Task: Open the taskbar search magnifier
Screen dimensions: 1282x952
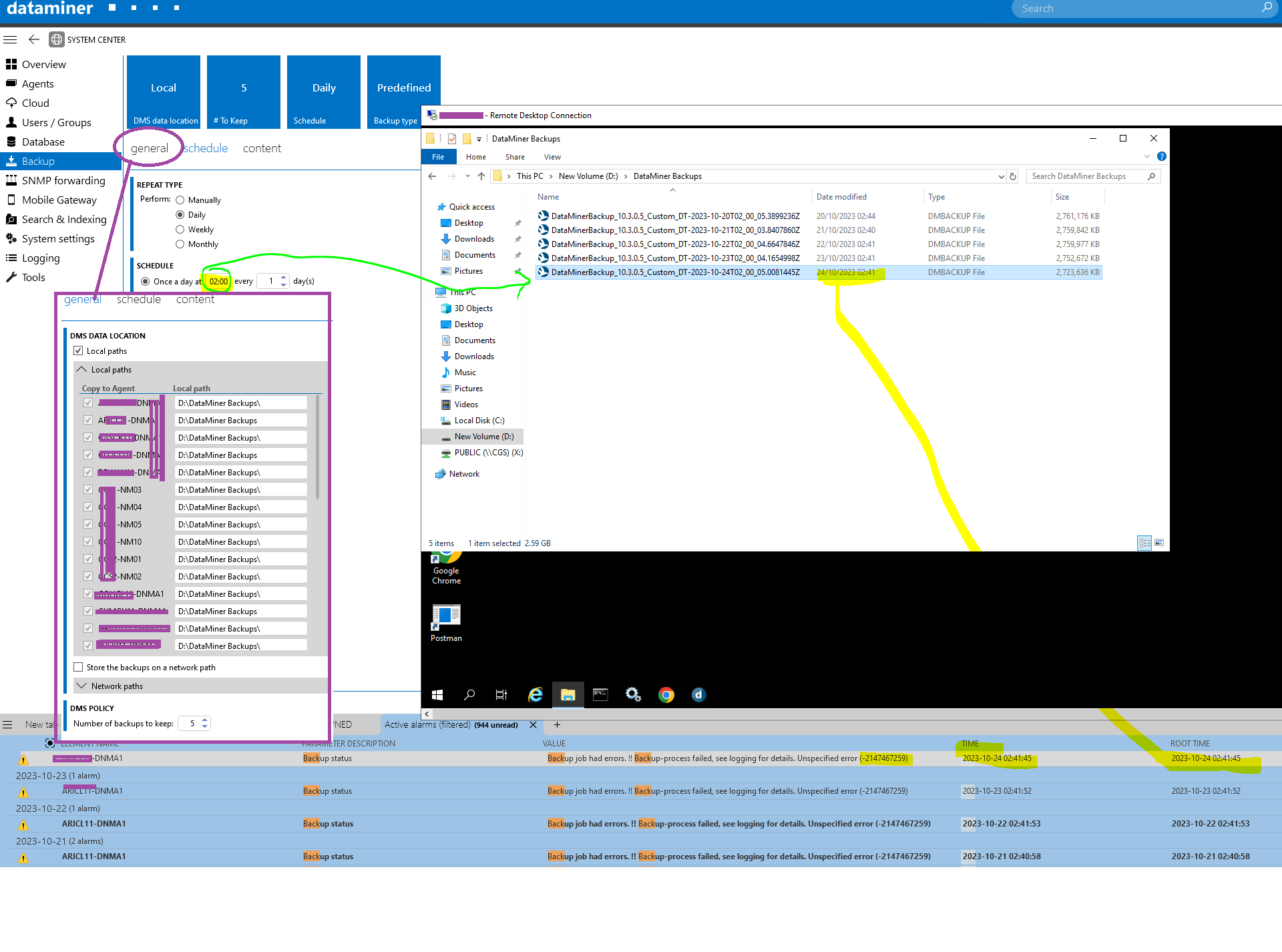Action: [469, 695]
